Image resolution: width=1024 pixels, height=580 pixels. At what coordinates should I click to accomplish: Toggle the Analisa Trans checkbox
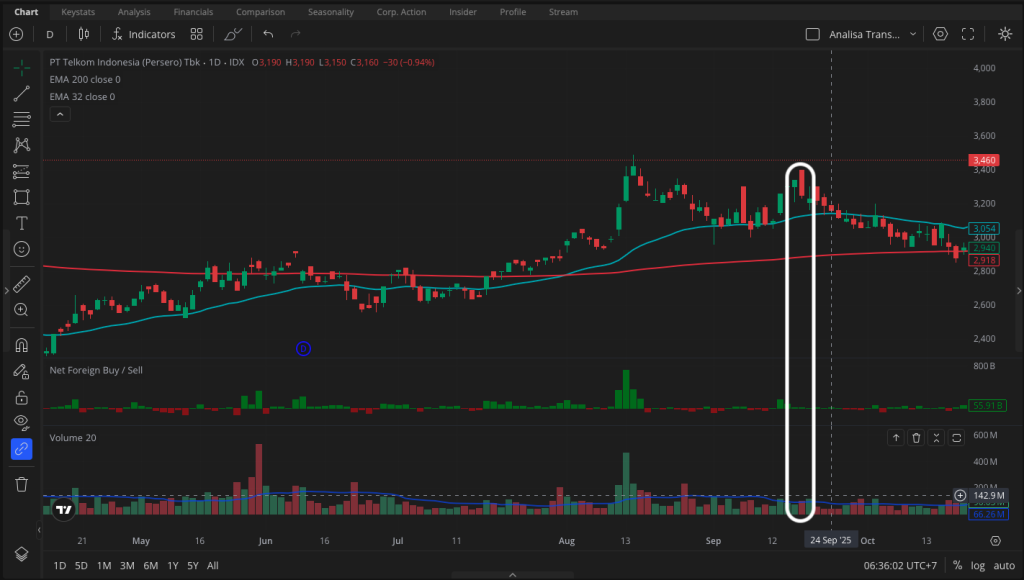coord(813,33)
